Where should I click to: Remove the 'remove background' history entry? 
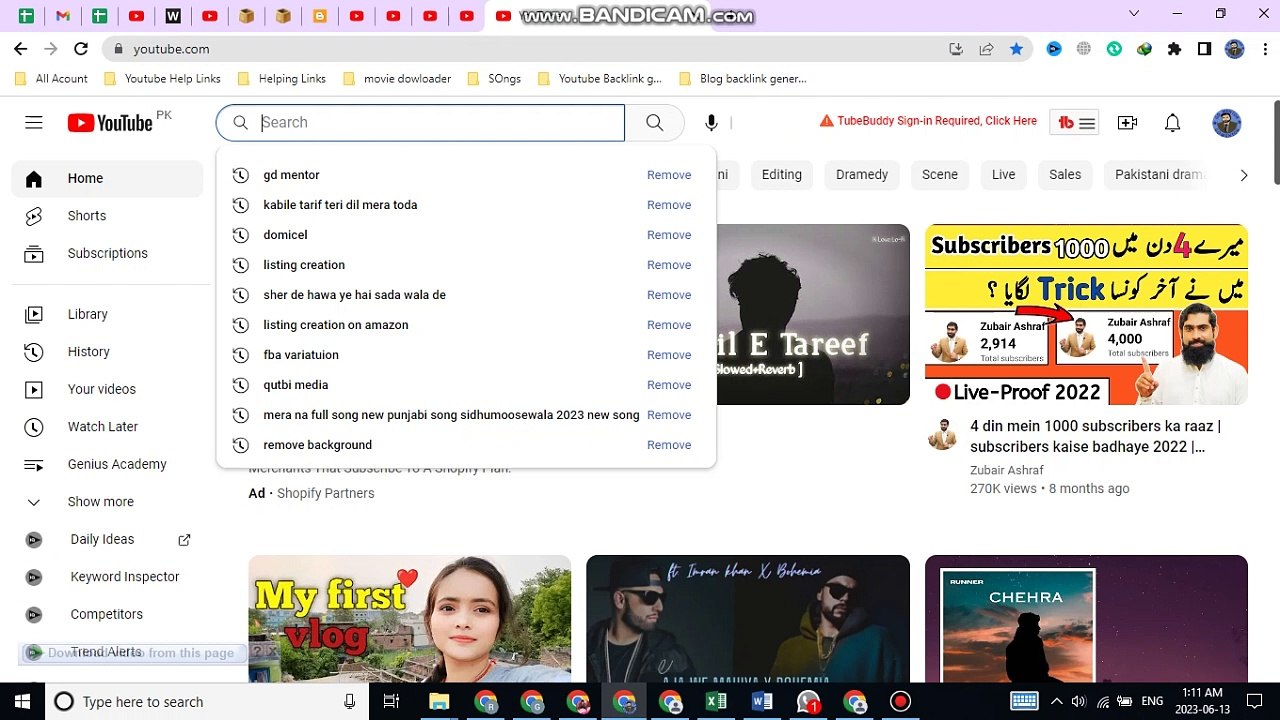[x=669, y=445]
